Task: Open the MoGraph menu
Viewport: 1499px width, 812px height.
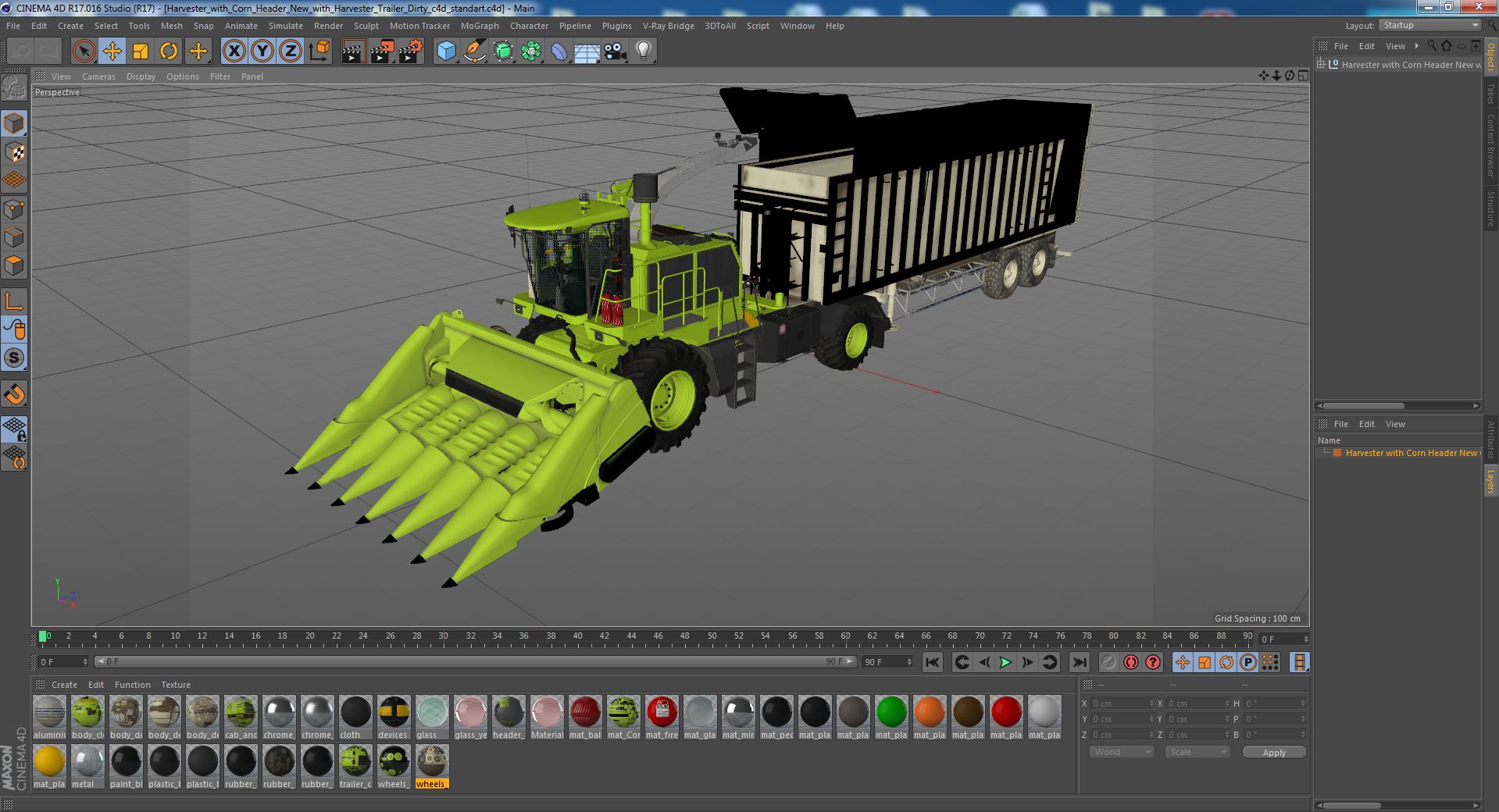Action: (x=480, y=26)
